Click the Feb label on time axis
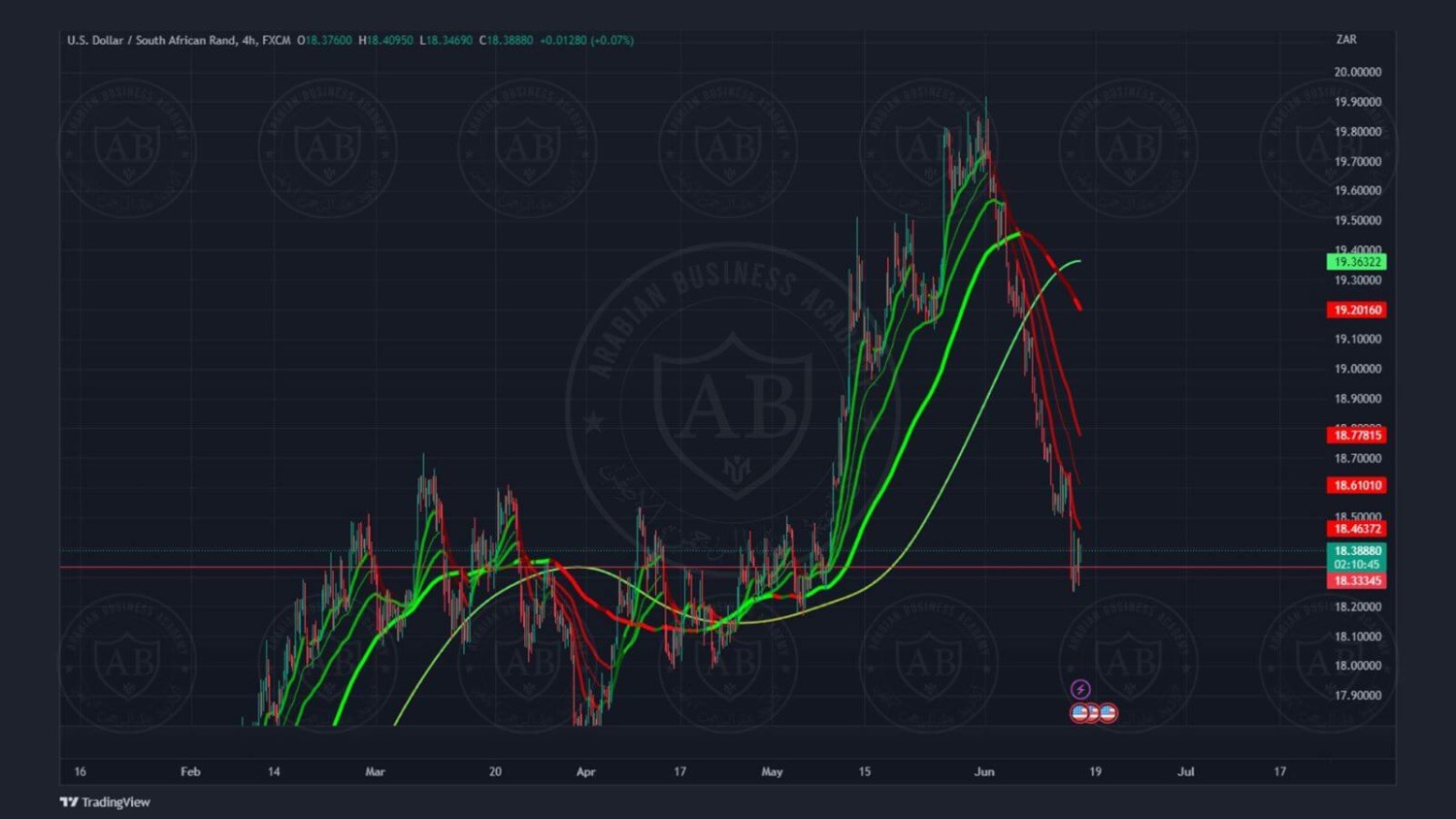The height and width of the screenshot is (819, 1456). (190, 772)
